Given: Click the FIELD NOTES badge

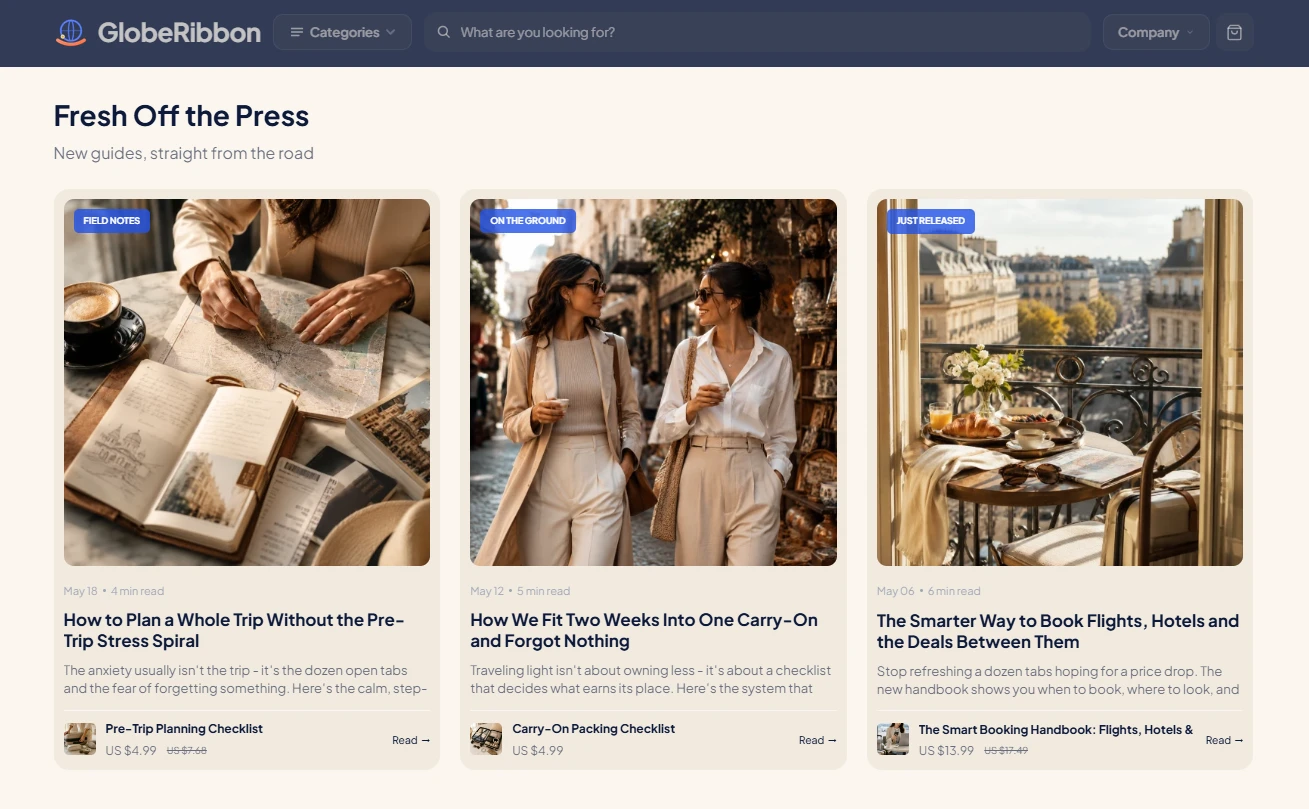Looking at the screenshot, I should pyautogui.click(x=112, y=221).
